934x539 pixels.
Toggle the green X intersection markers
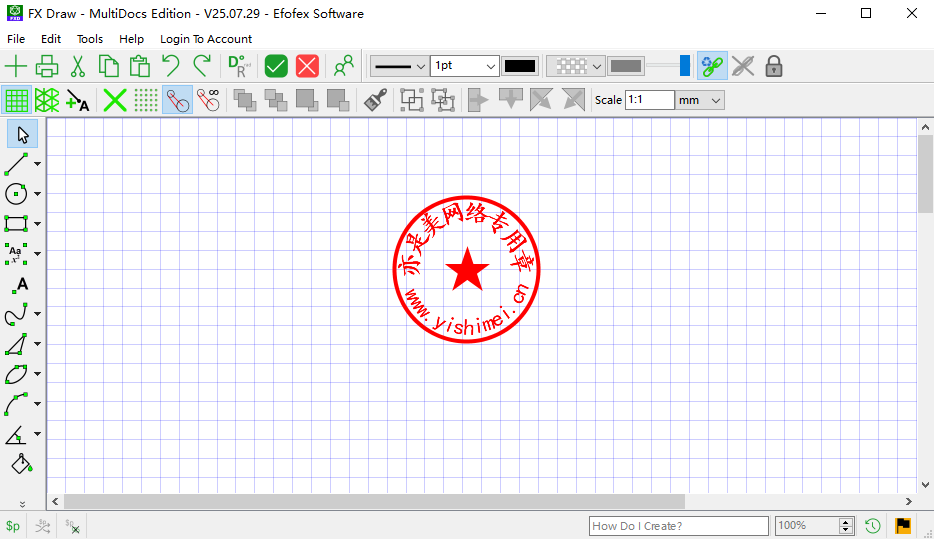coord(115,100)
